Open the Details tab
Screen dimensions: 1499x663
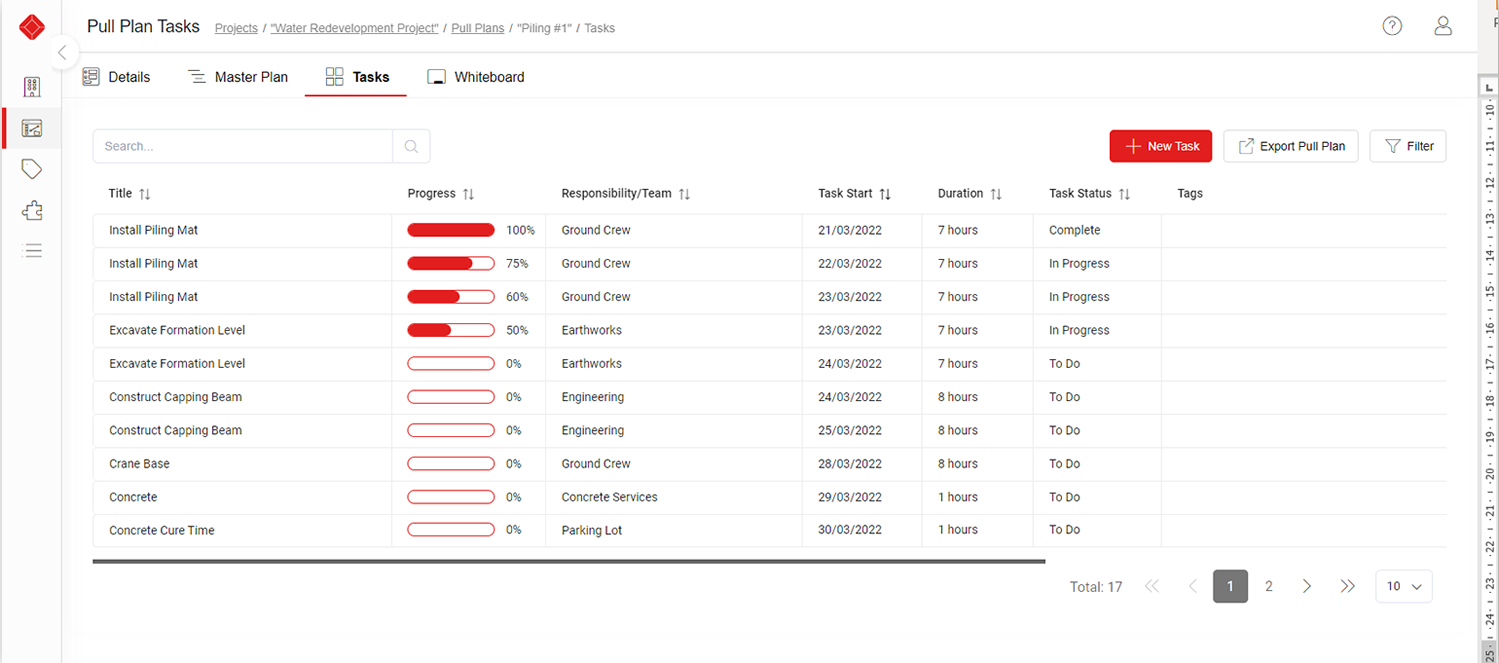(116, 77)
